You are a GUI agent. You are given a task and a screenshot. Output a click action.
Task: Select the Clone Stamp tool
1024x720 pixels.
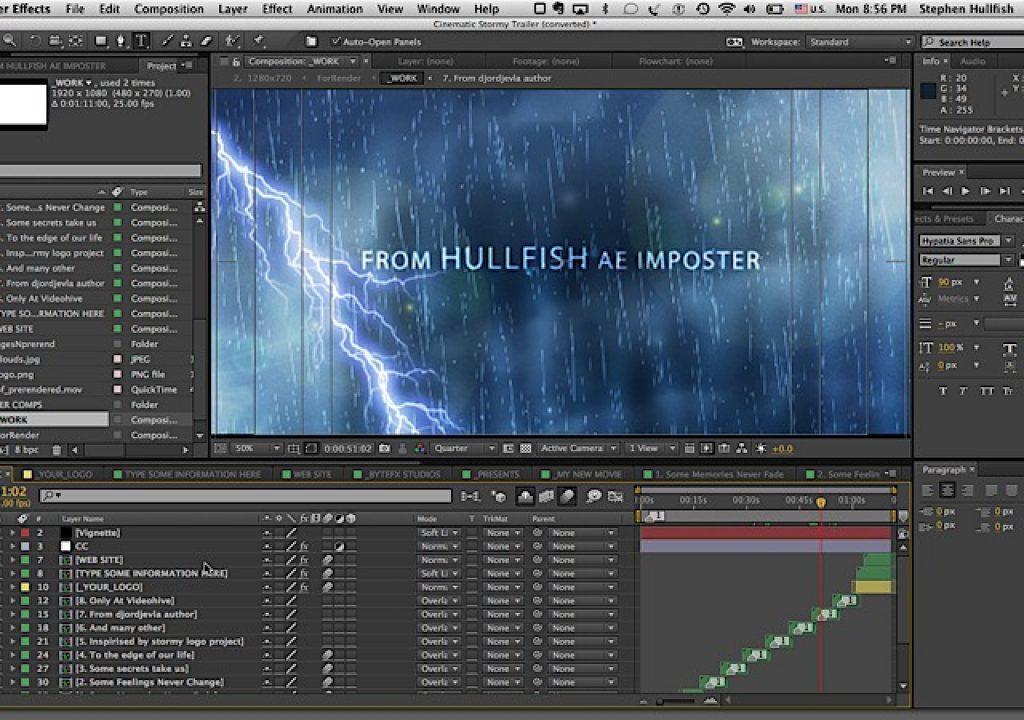(x=186, y=41)
